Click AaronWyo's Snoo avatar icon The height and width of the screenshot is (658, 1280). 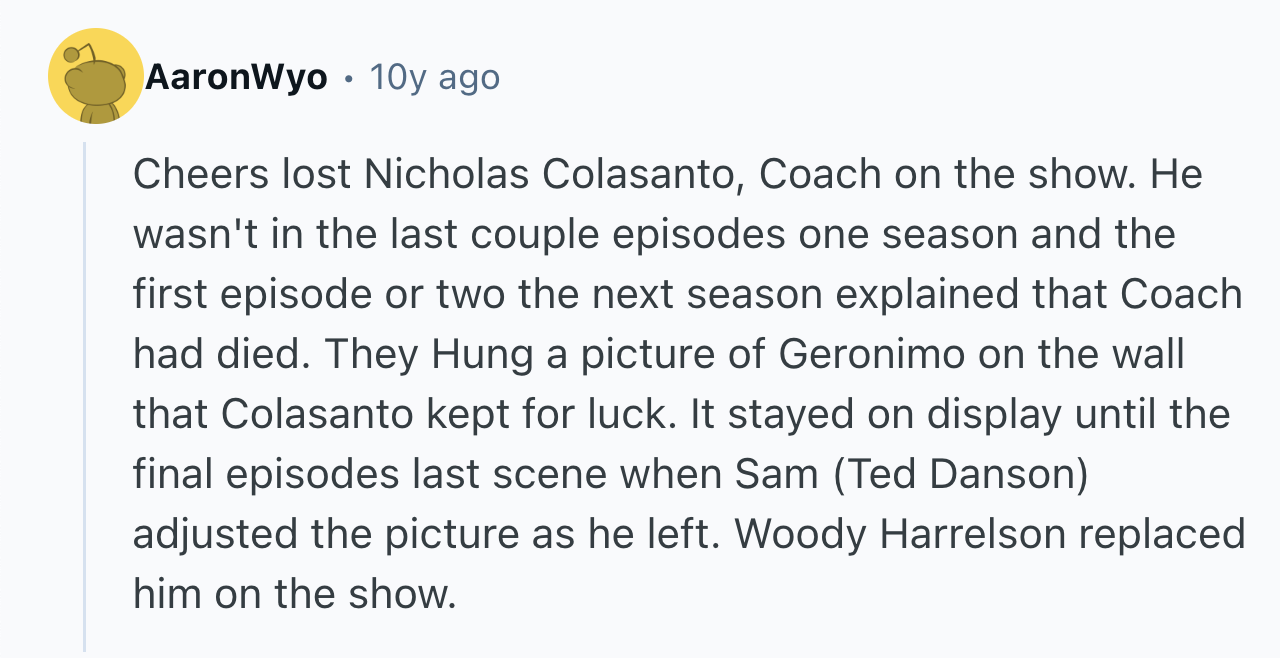96,77
